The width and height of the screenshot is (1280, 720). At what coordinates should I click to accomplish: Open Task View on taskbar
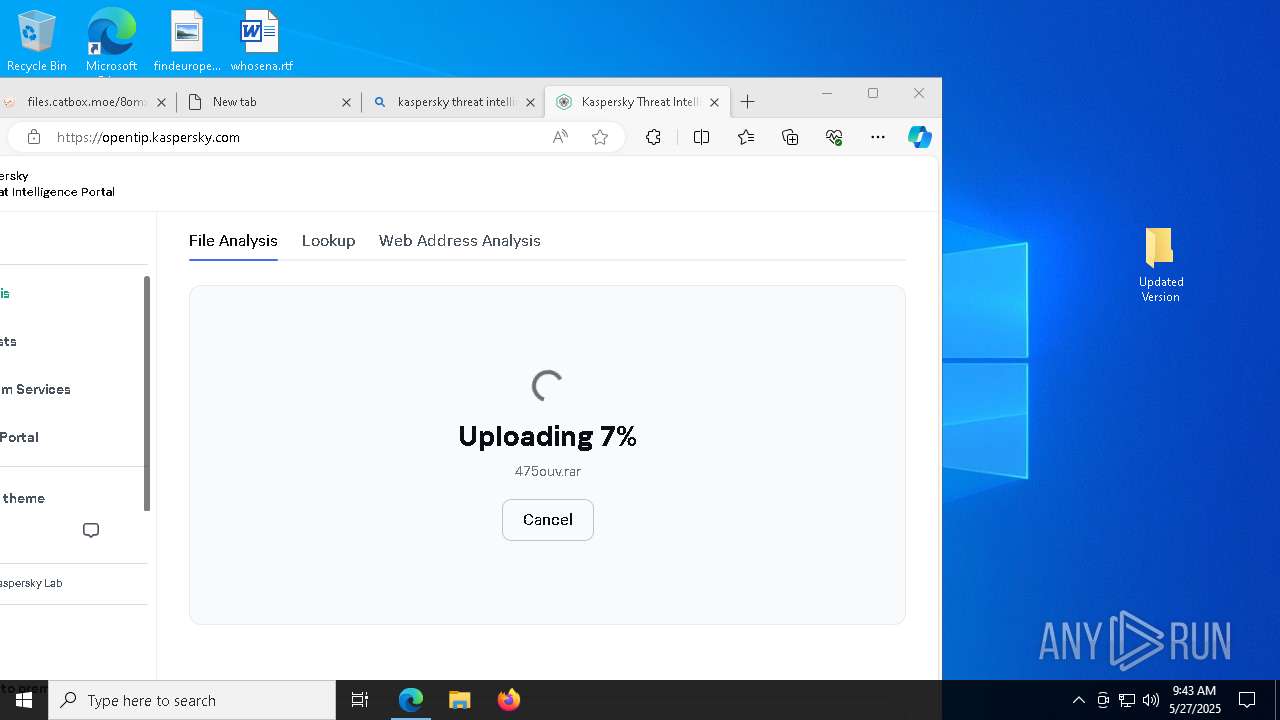[360, 700]
